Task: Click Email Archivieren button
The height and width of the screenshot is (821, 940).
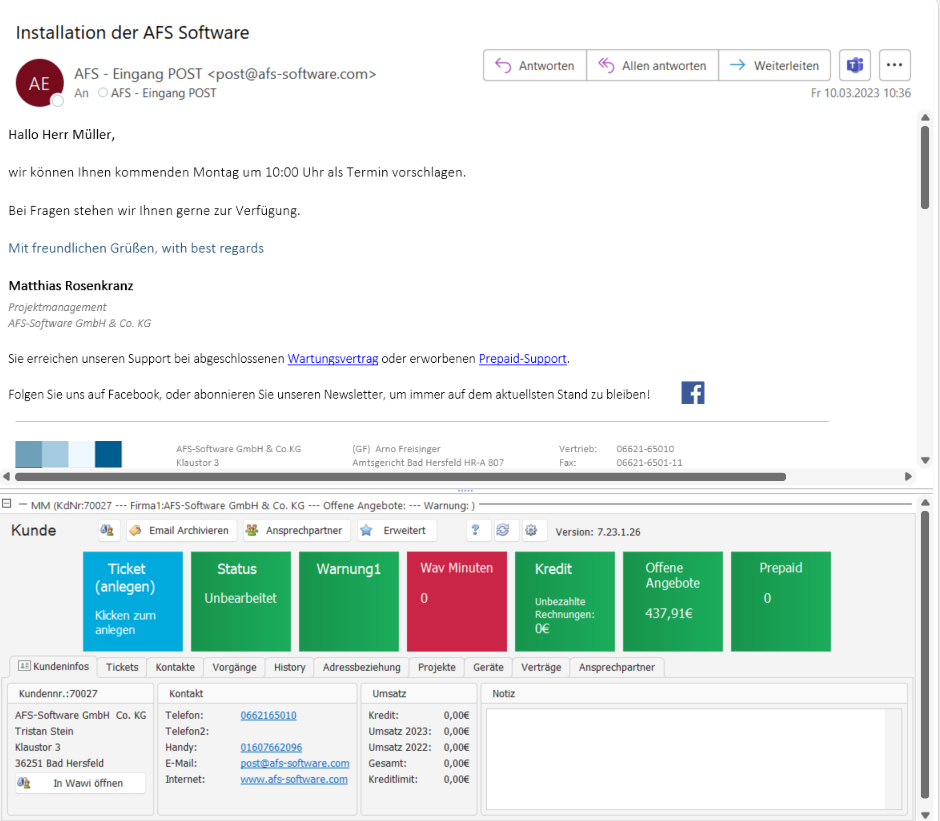Action: point(181,530)
